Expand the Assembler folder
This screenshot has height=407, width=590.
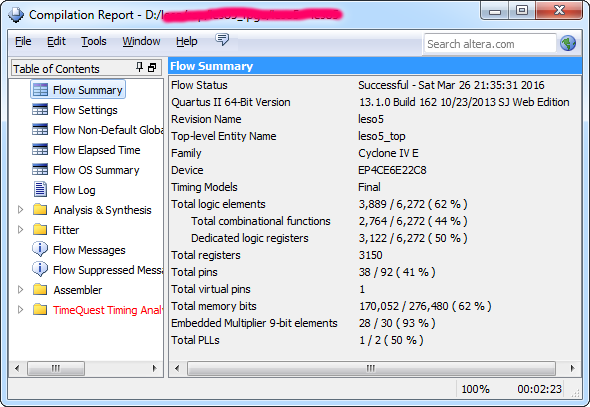tap(20, 290)
